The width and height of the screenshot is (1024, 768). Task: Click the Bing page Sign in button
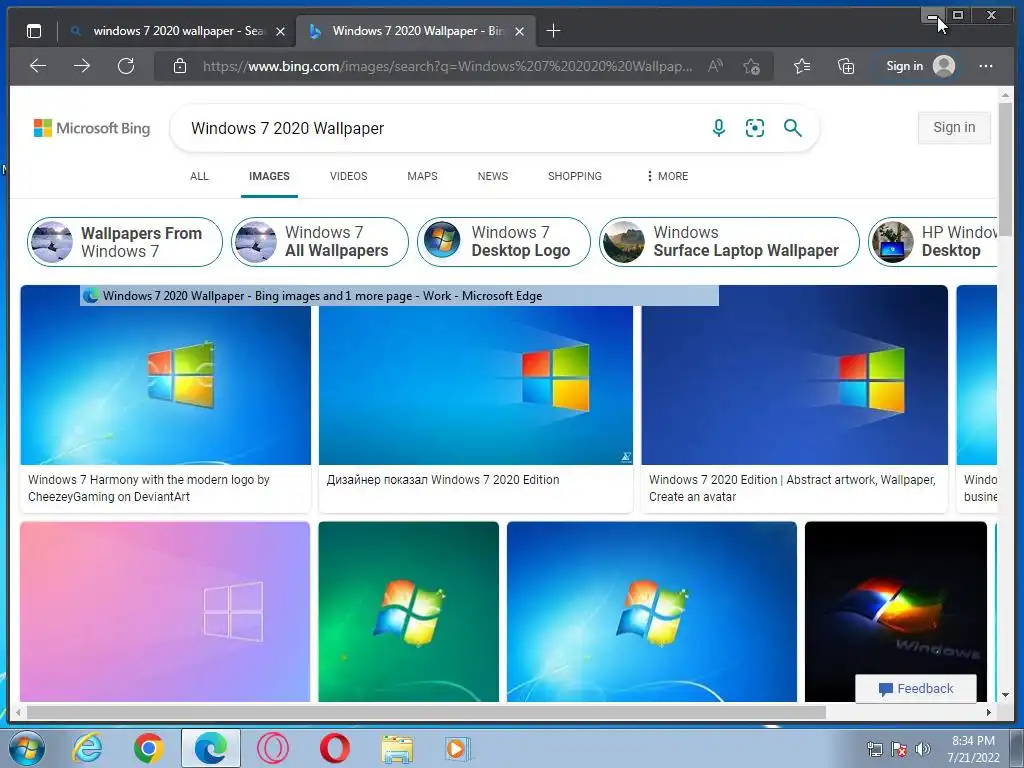pyautogui.click(x=954, y=127)
